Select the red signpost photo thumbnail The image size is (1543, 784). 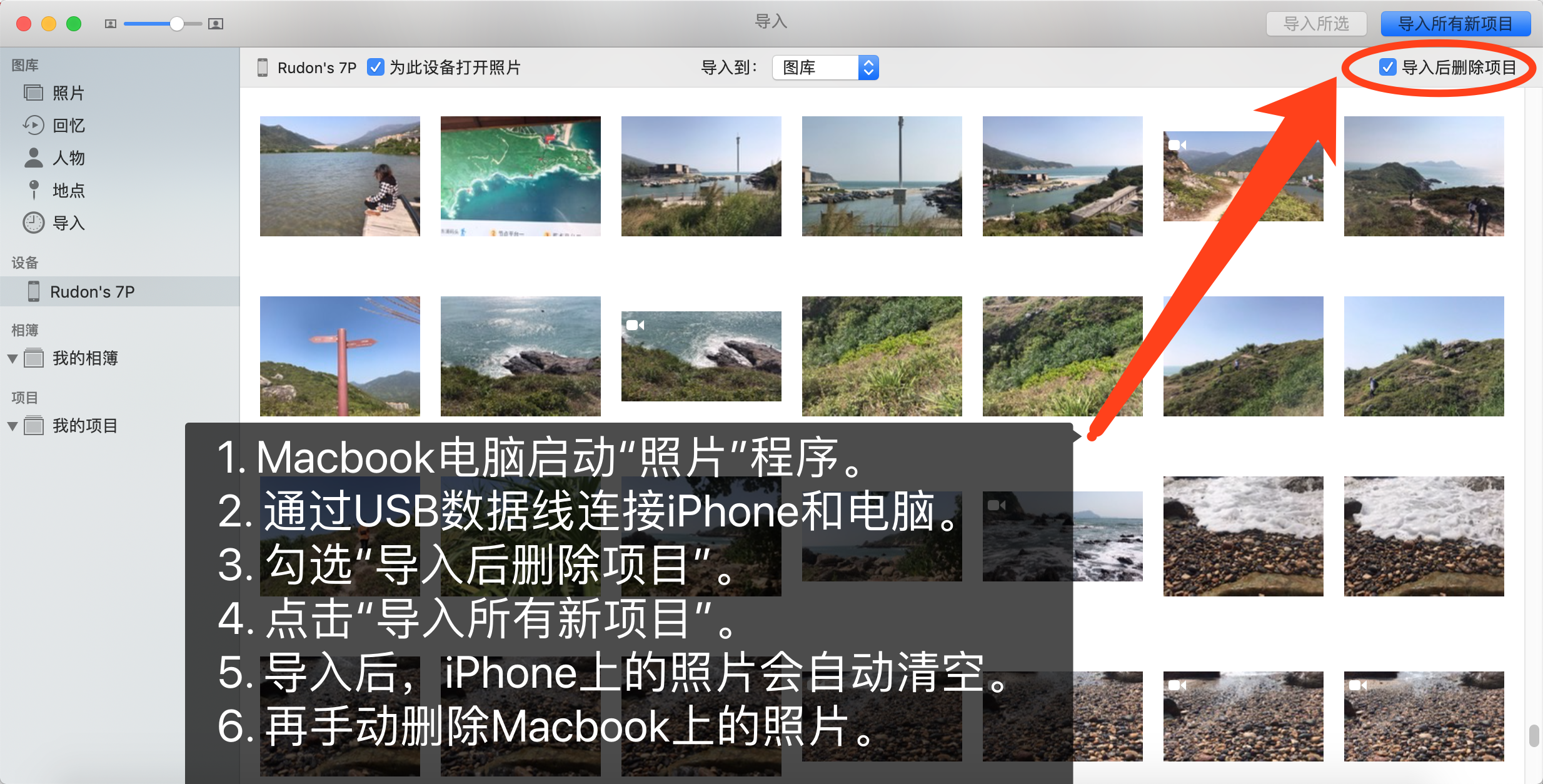pos(339,356)
